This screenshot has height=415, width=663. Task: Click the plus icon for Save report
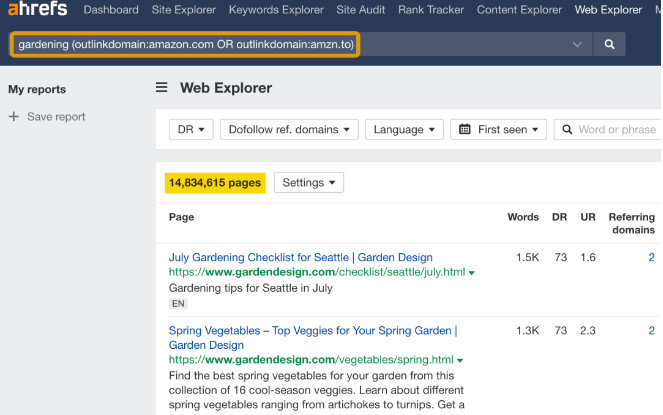(13, 117)
